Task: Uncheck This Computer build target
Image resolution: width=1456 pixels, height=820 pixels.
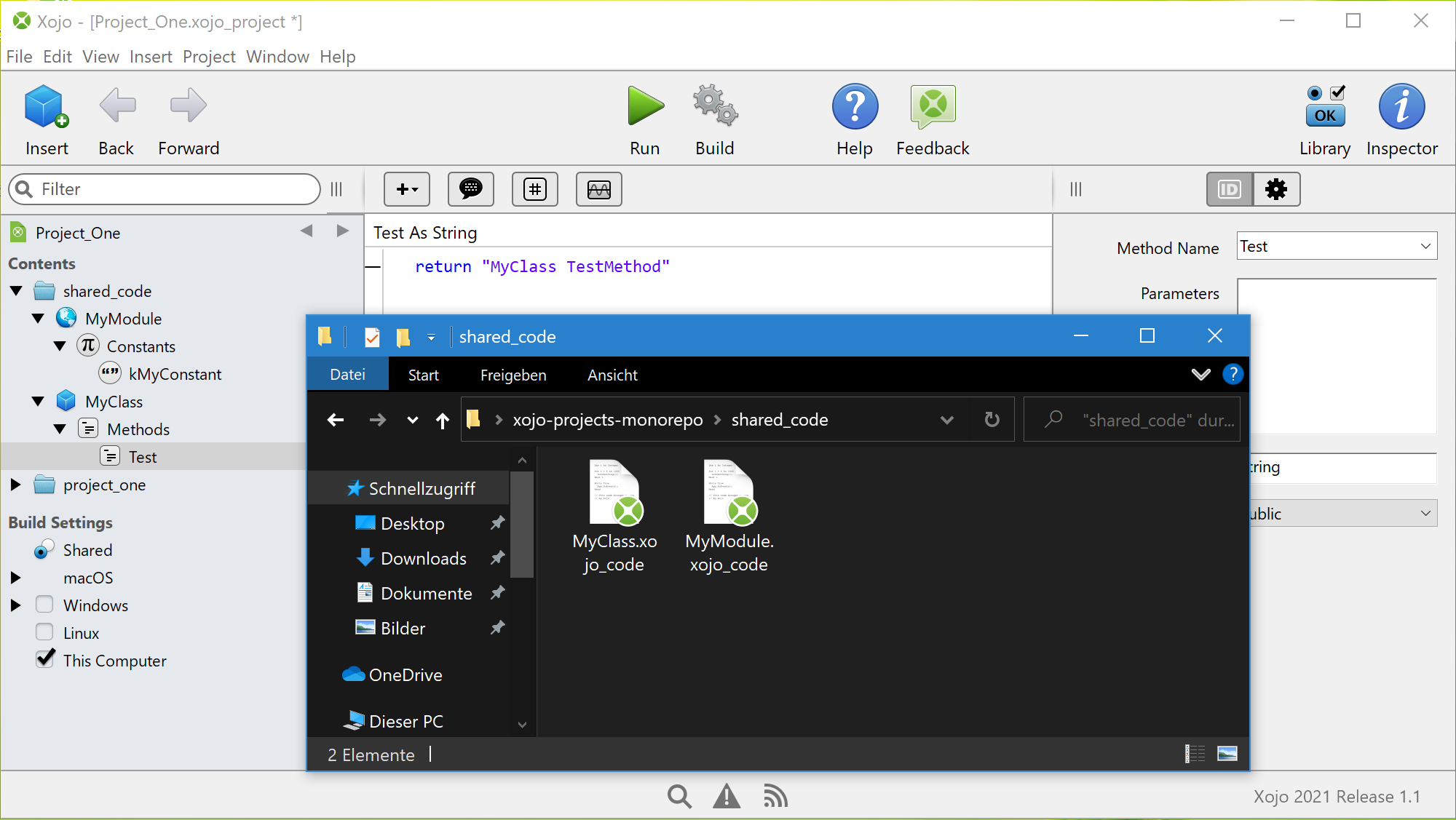Action: tap(44, 659)
